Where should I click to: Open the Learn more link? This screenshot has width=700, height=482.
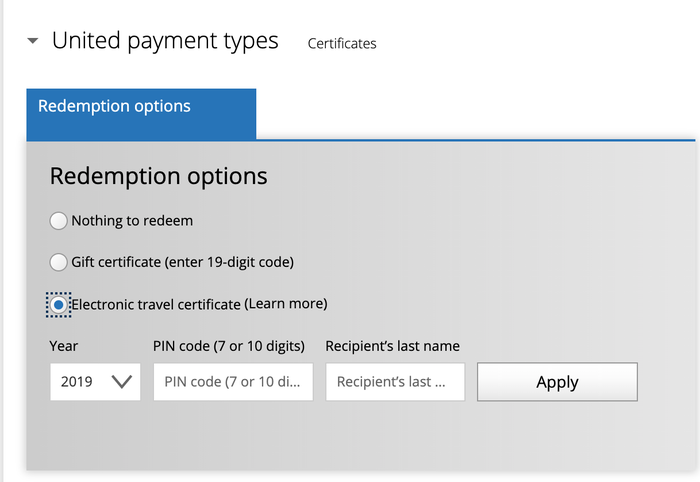[x=286, y=304]
